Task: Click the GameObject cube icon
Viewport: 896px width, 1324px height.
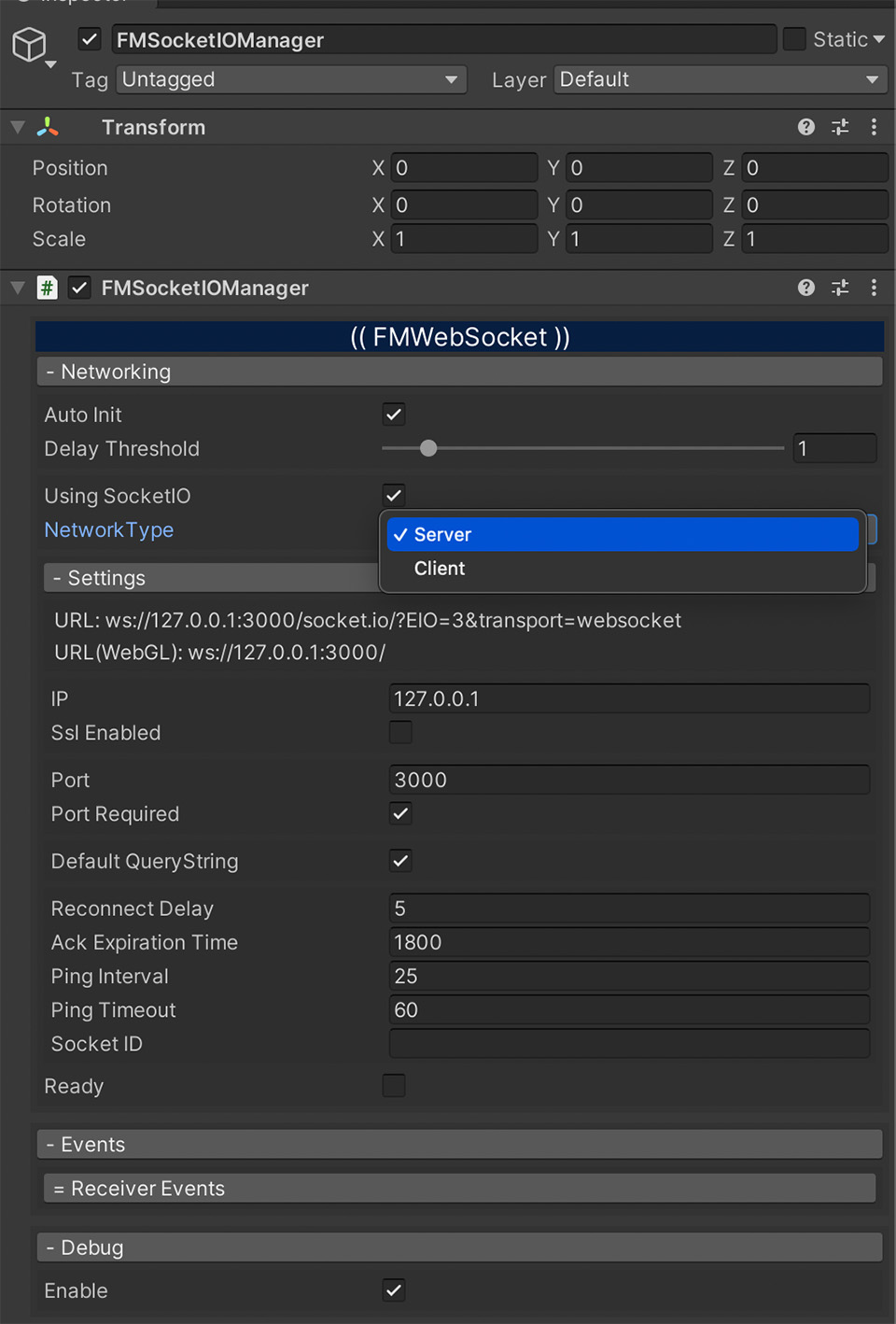Action: pyautogui.click(x=29, y=44)
